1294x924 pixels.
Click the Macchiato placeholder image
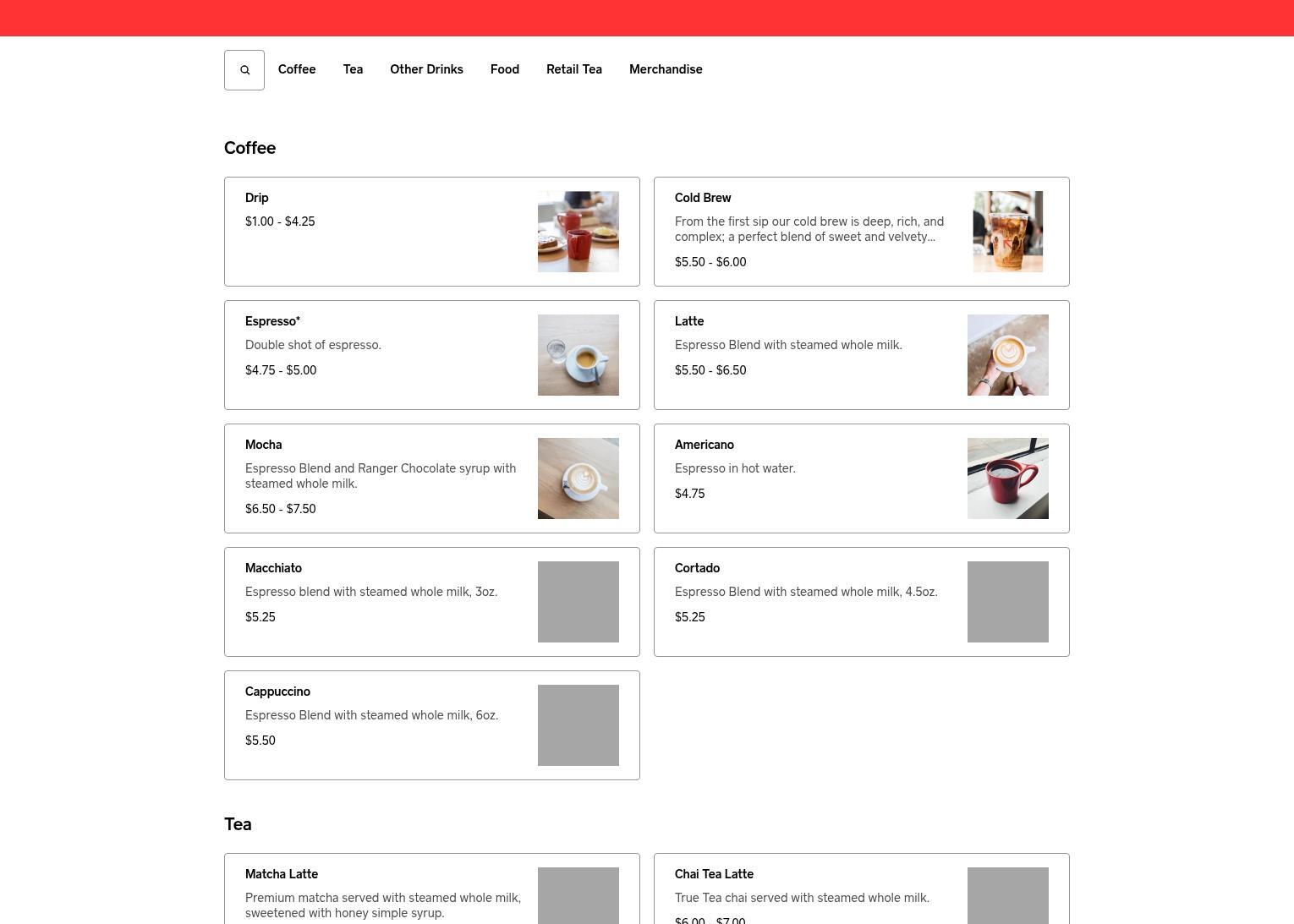pos(578,602)
